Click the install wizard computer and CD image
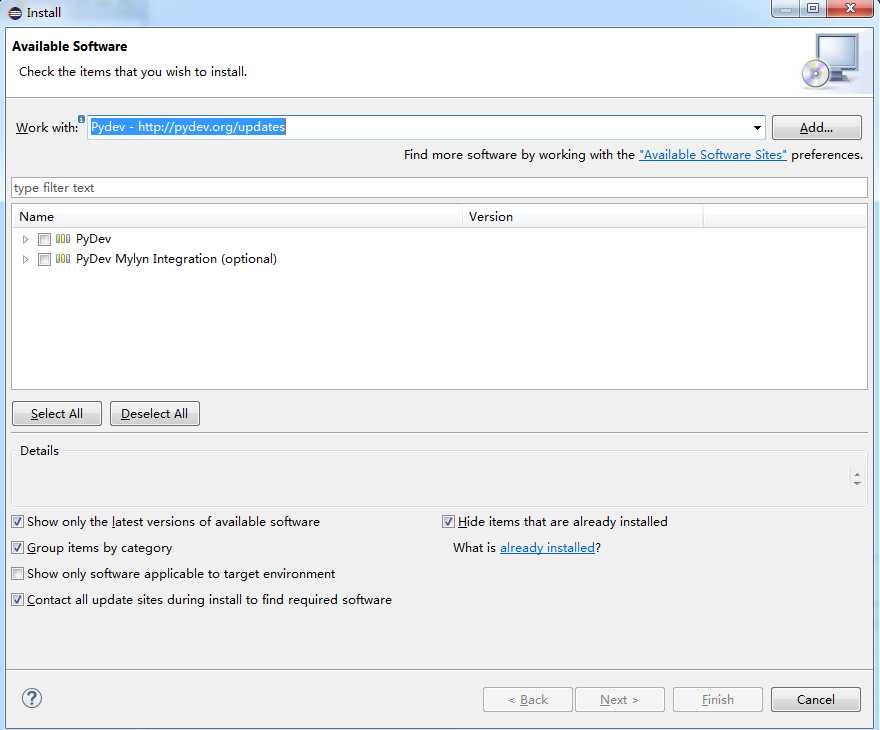The width and height of the screenshot is (880, 730). pyautogui.click(x=831, y=61)
